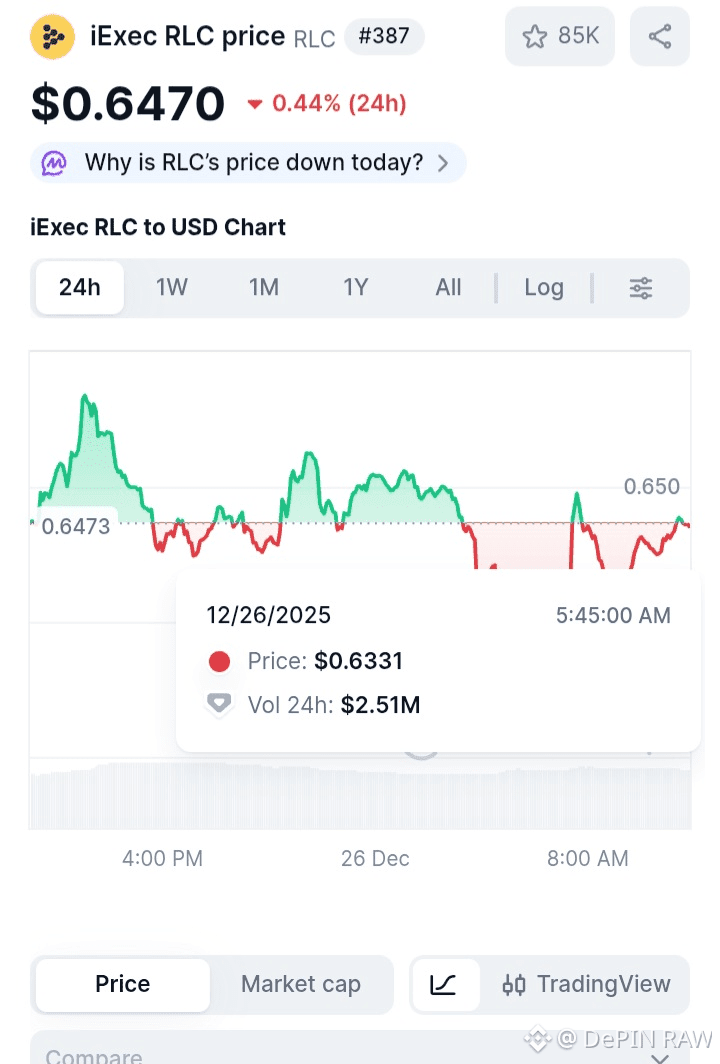Select the 1W time range tab
This screenshot has height=1064, width=720.
pyautogui.click(x=172, y=288)
